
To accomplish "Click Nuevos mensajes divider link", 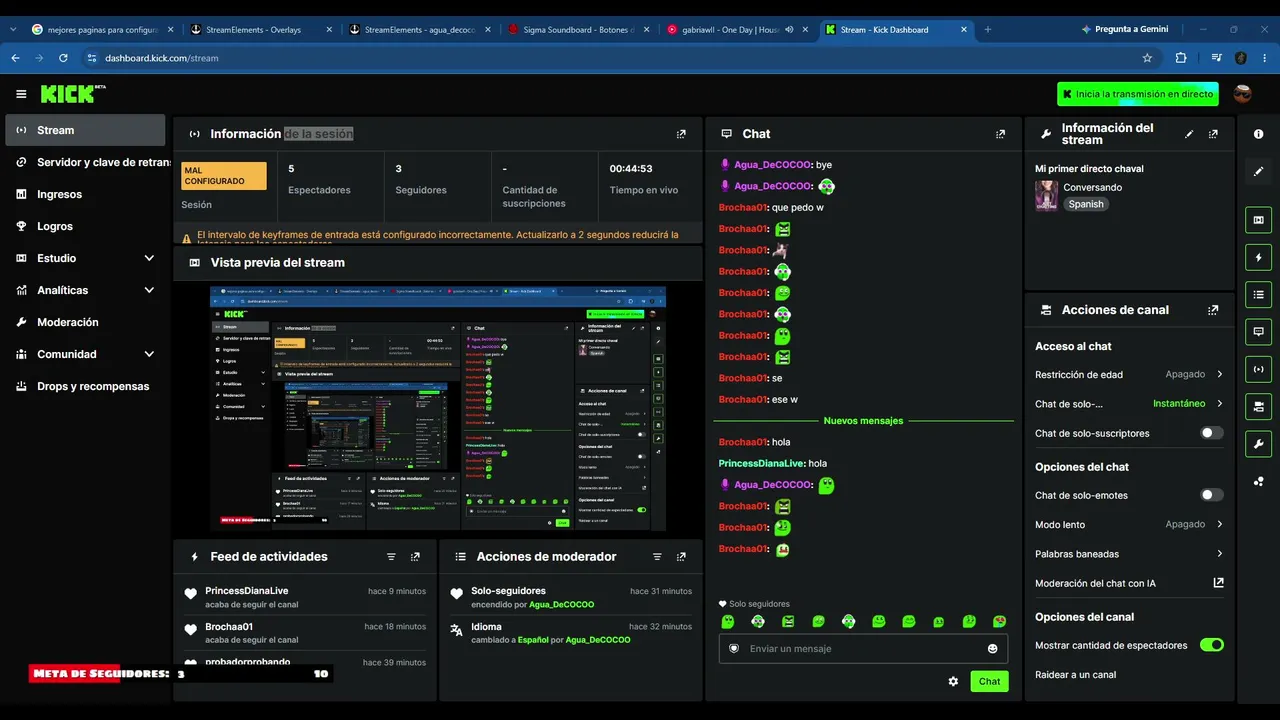I will (863, 421).
